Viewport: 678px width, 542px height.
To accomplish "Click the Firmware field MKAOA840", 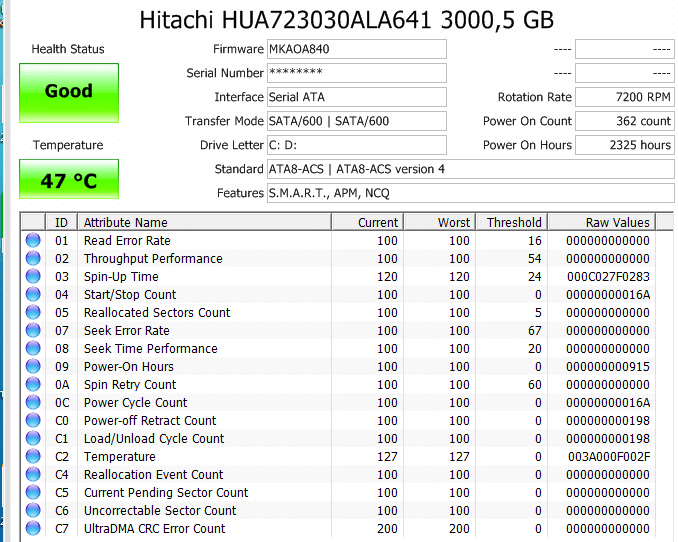I will [357, 49].
